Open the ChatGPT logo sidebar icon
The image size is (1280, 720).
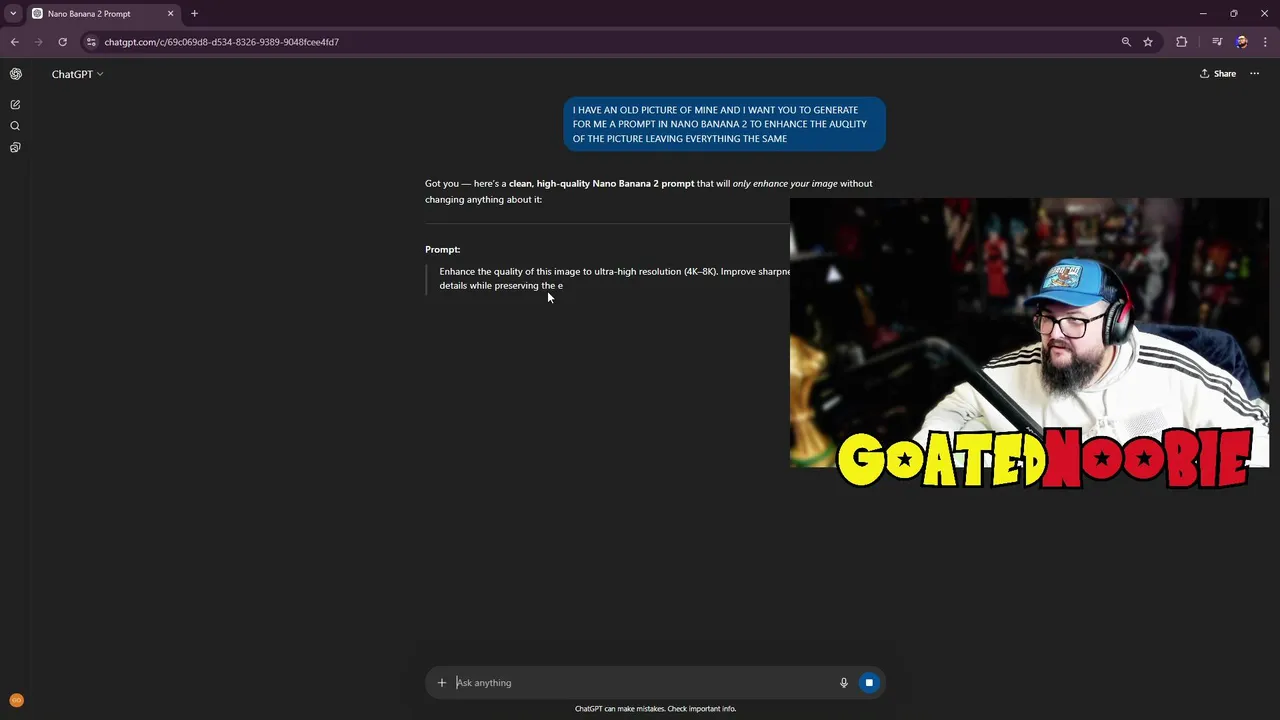tap(15, 74)
